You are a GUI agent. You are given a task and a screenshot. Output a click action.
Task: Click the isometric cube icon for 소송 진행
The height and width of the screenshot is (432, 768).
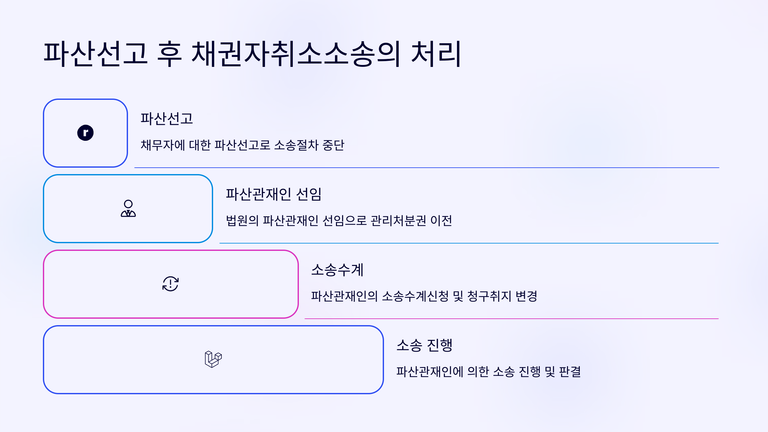213,360
